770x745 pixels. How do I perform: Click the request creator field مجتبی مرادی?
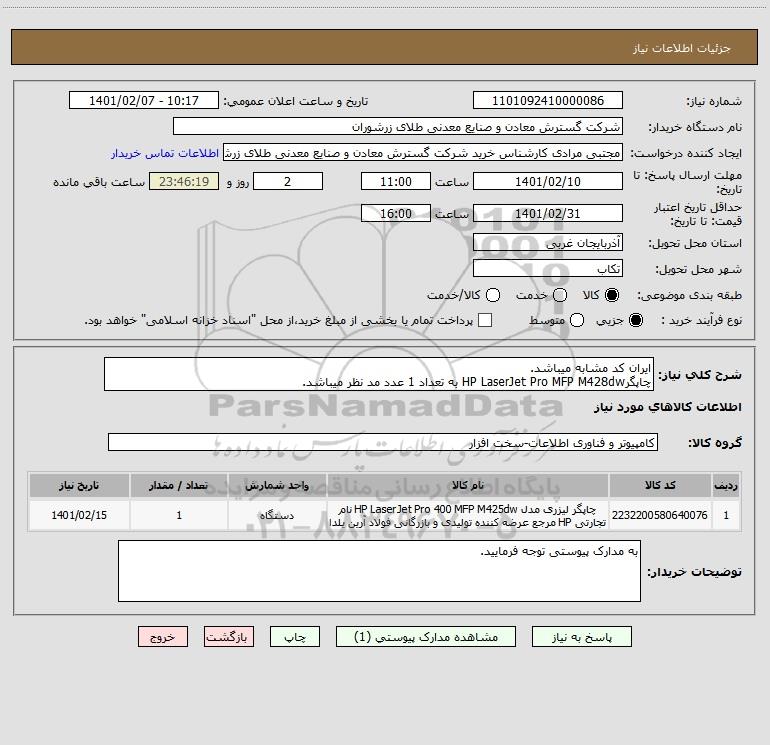coord(423,153)
